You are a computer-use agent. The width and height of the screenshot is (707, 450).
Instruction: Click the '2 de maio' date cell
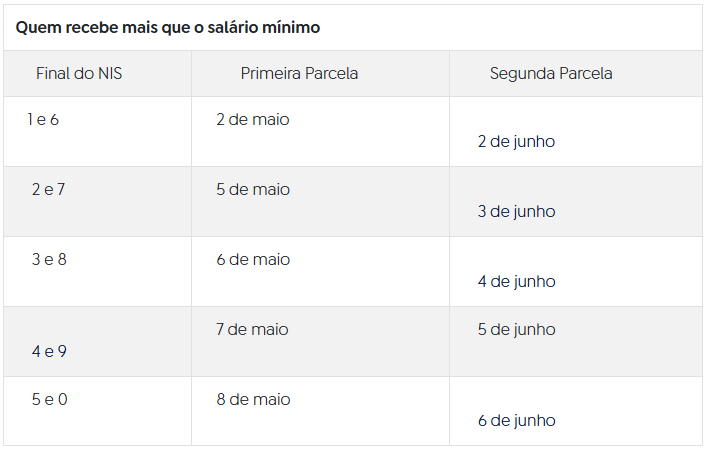point(253,120)
